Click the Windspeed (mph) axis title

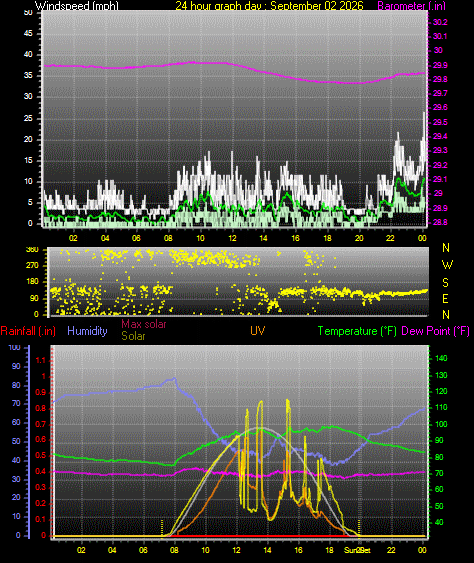coord(76,5)
